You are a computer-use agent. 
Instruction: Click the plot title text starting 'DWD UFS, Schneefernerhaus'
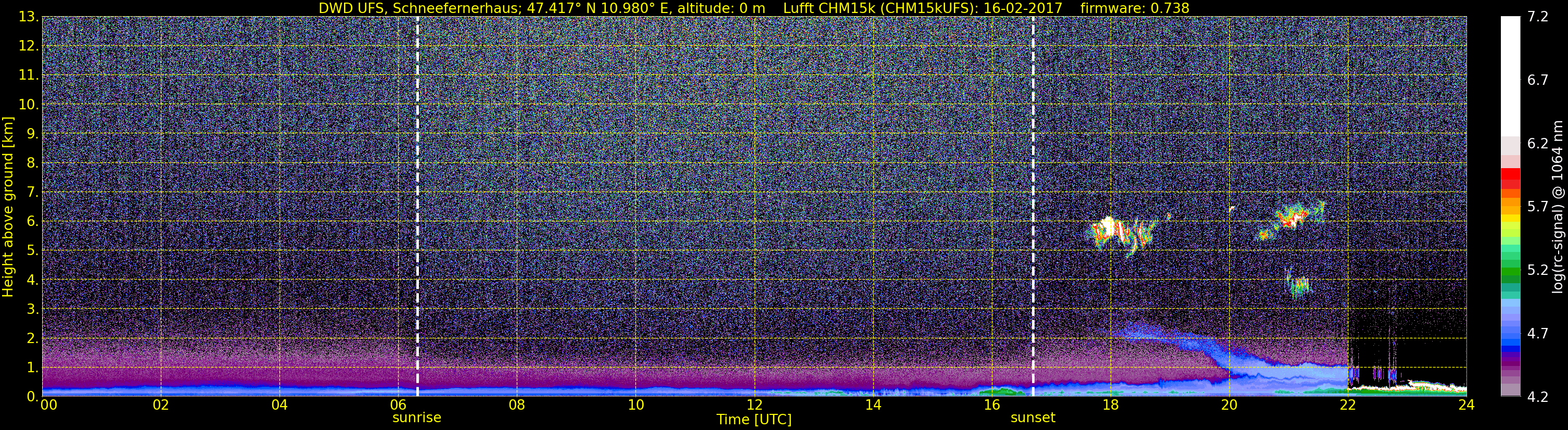[754, 8]
